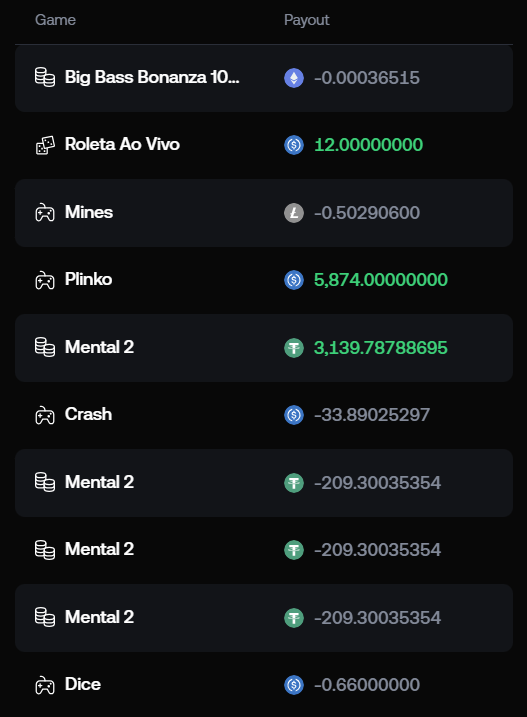Click the Litecoin icon in the Mines row
Viewport: 527px width, 717px height.
pyautogui.click(x=294, y=213)
